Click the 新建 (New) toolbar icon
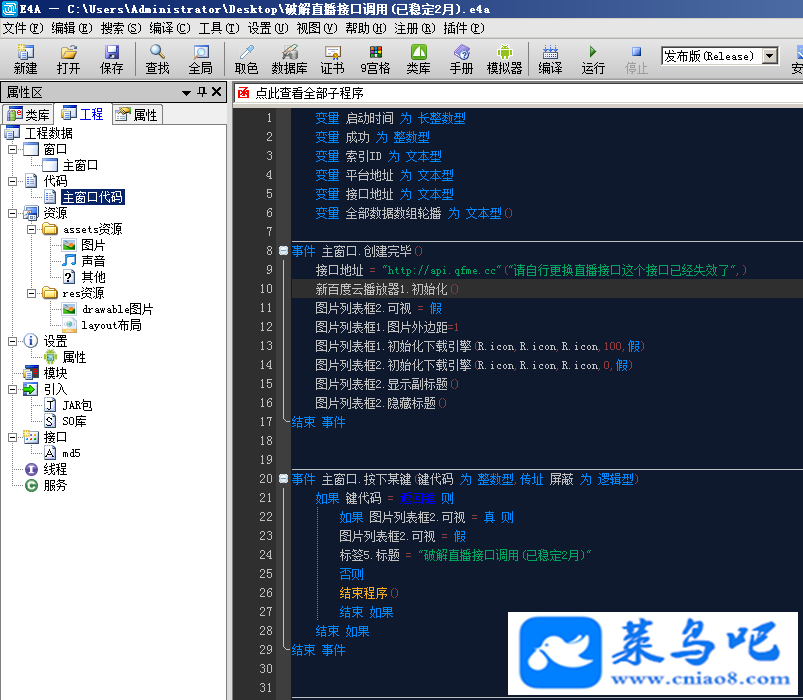Screen dimensions: 803x700 tap(25, 59)
